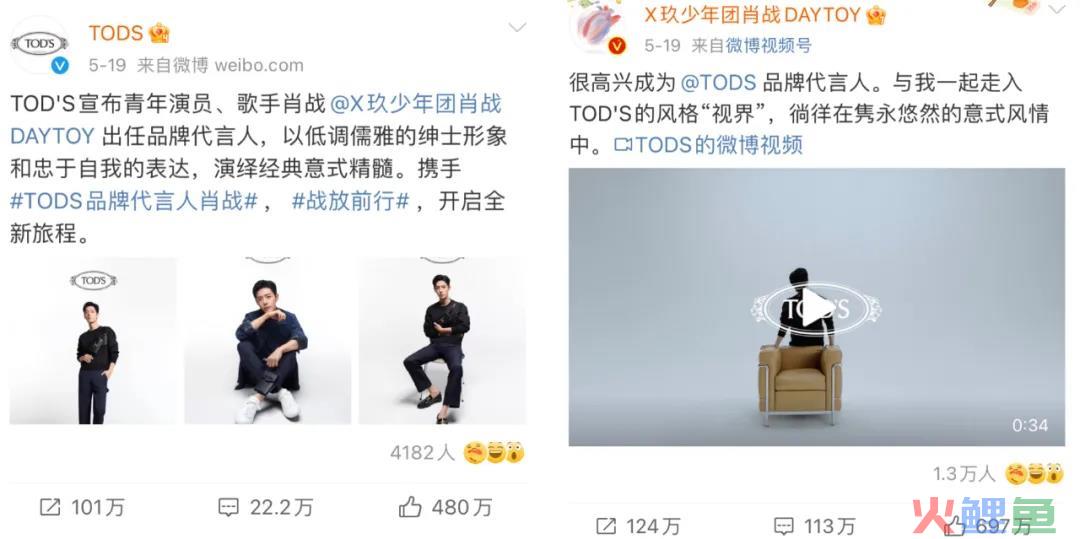Screen dimensions: 1080x539
Task: Expand the right post options chevron
Action: click(1057, 8)
